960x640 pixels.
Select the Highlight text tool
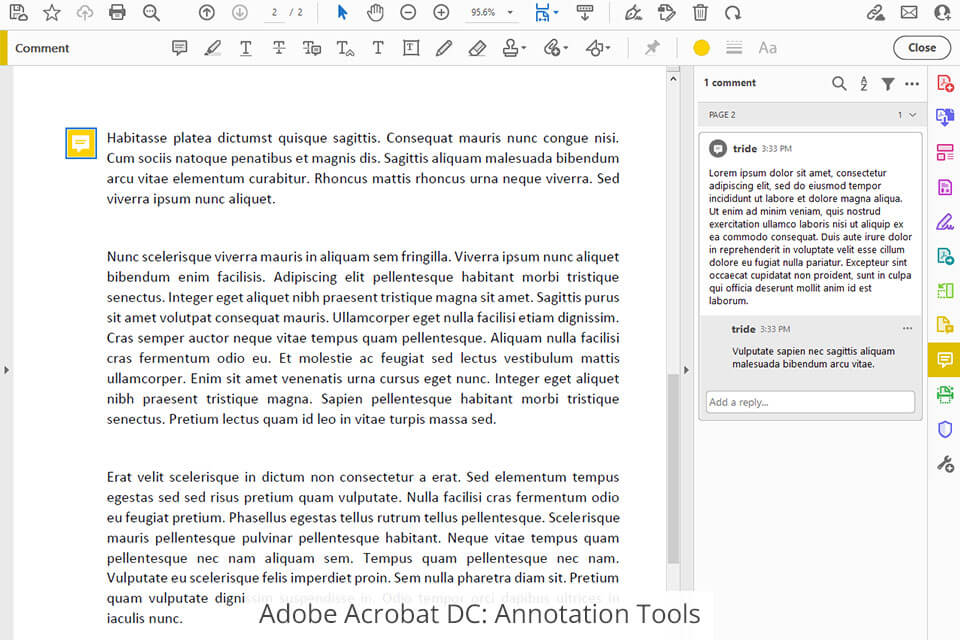212,48
